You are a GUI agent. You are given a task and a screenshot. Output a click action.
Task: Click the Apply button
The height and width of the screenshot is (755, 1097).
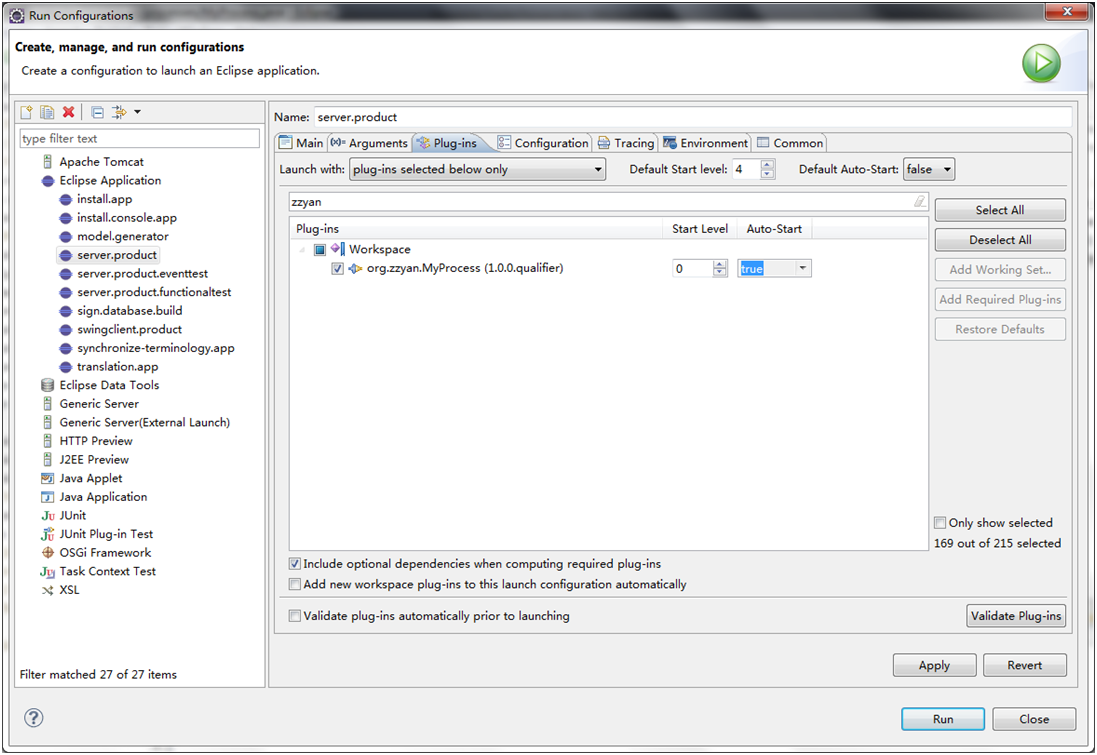[934, 665]
